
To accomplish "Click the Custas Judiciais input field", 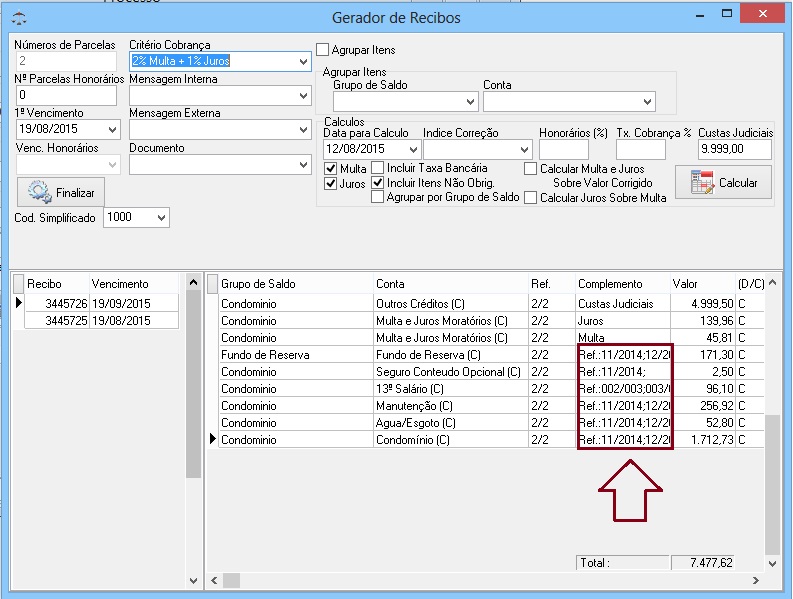I will tap(734, 150).
